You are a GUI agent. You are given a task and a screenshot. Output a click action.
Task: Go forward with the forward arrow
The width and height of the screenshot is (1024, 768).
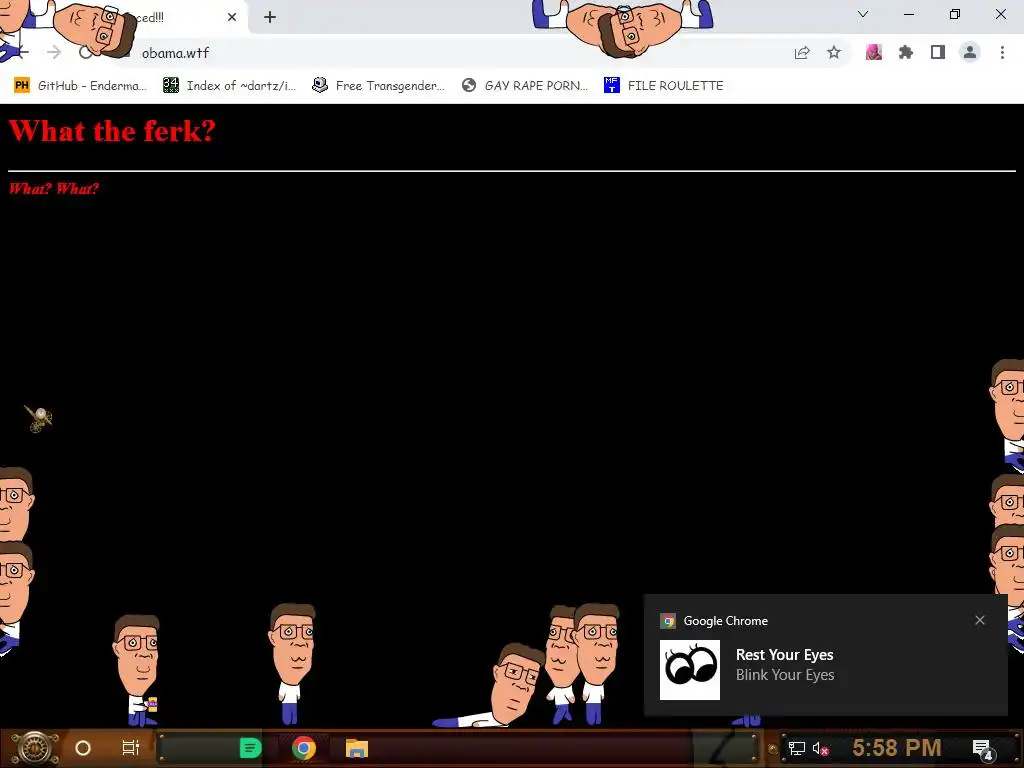click(54, 52)
